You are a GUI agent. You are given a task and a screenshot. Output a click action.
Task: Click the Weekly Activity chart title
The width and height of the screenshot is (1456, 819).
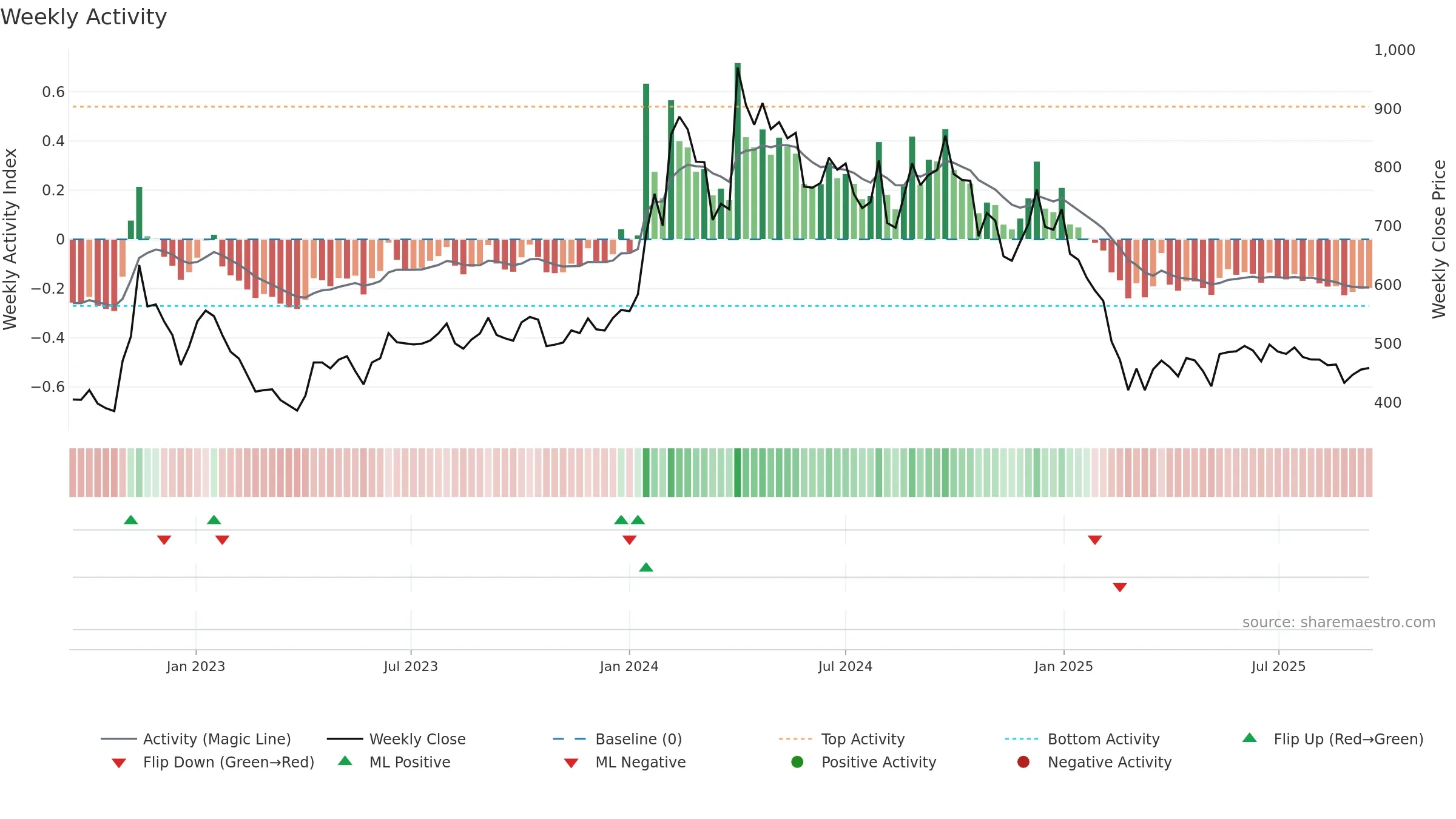point(84,17)
